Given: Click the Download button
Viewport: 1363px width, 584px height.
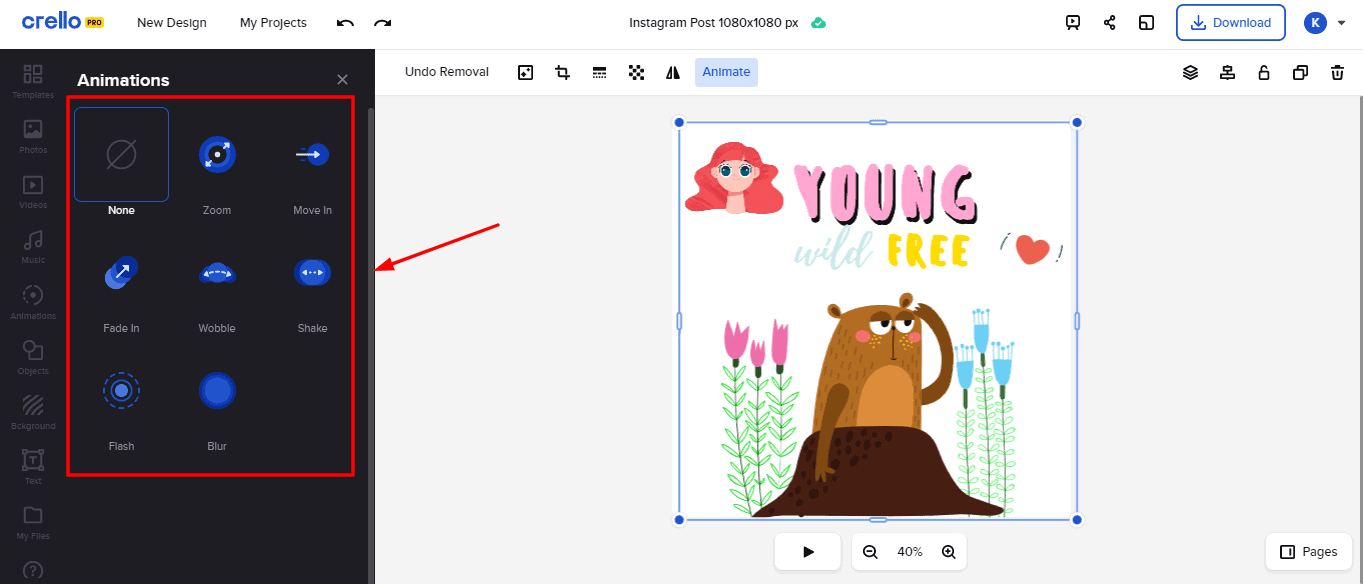Looking at the screenshot, I should click(1230, 23).
